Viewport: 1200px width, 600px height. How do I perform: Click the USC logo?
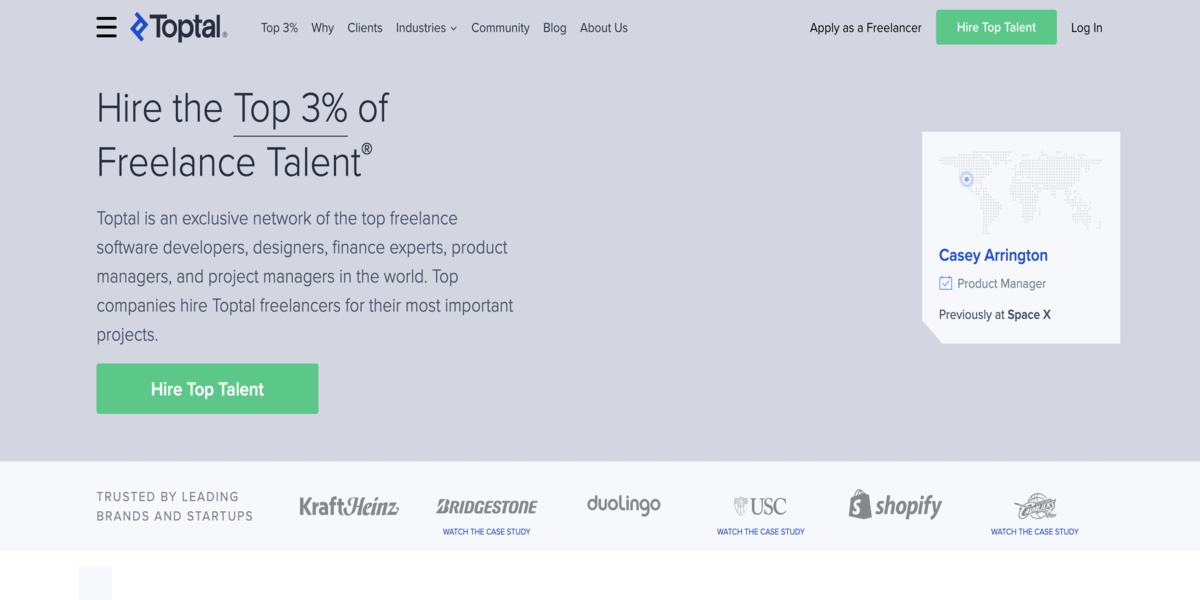click(760, 506)
